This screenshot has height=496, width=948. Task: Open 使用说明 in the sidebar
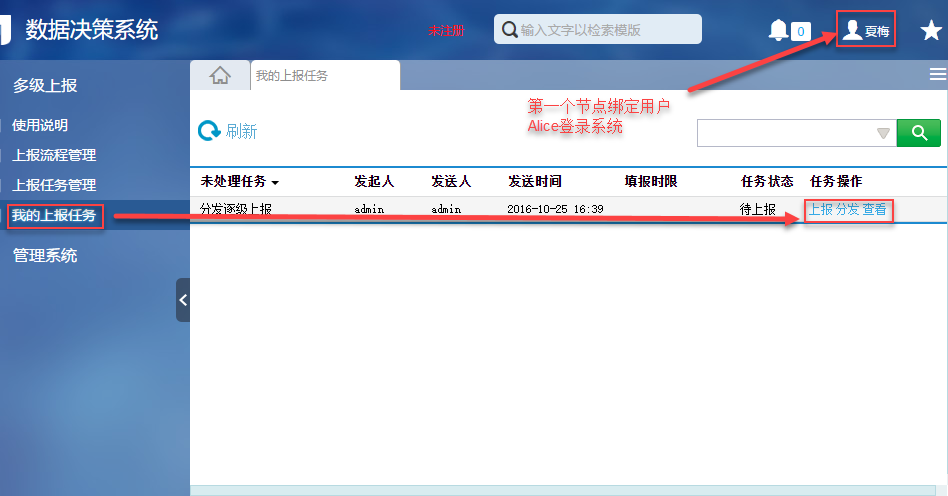point(40,125)
